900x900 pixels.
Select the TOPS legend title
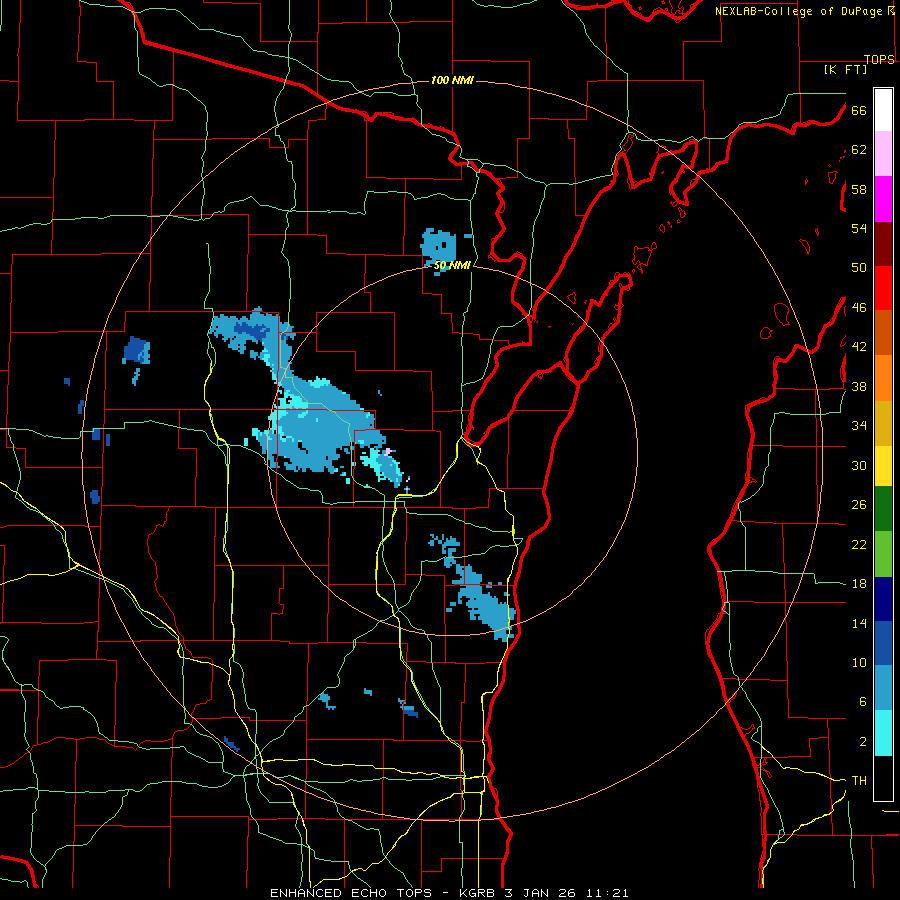[x=879, y=59]
